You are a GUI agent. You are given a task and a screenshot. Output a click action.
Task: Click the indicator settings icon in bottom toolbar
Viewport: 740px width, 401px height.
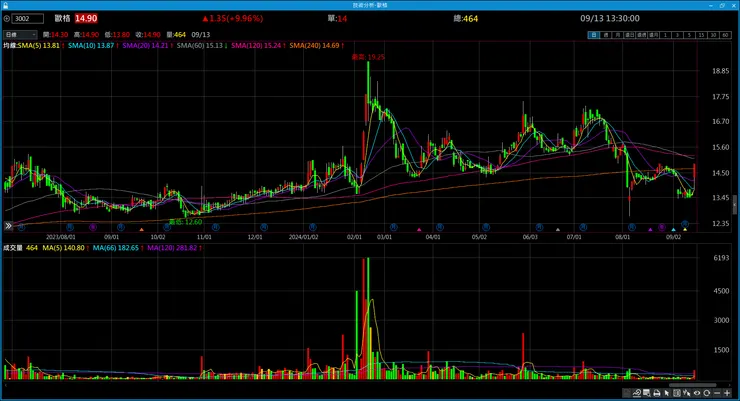tap(637, 393)
